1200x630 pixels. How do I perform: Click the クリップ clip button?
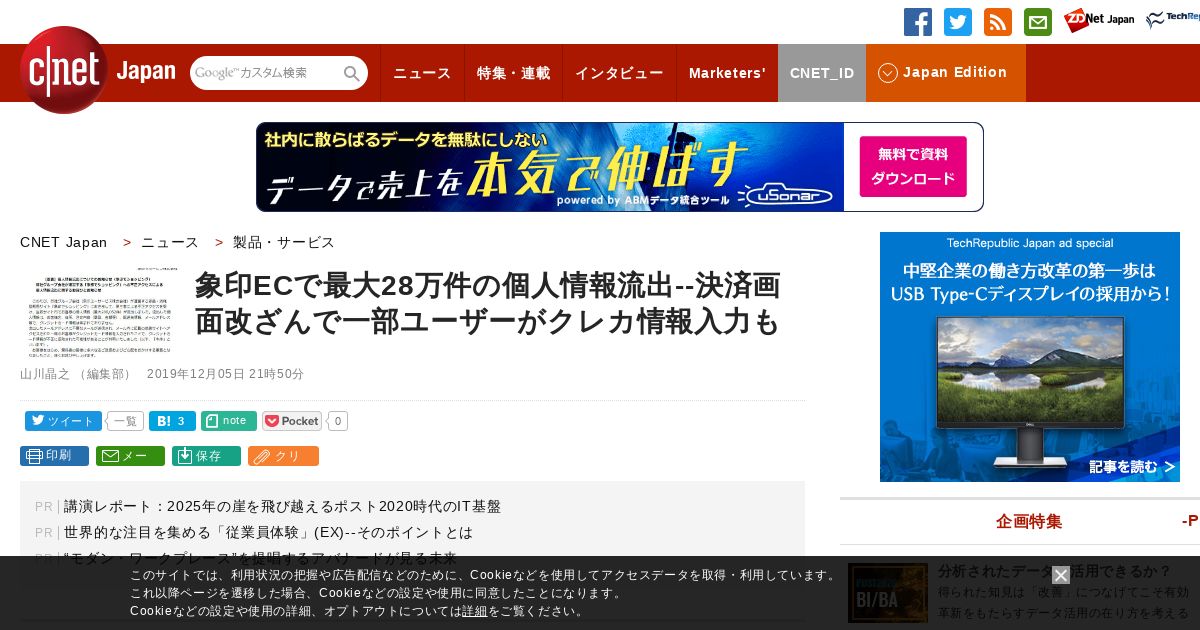point(283,456)
